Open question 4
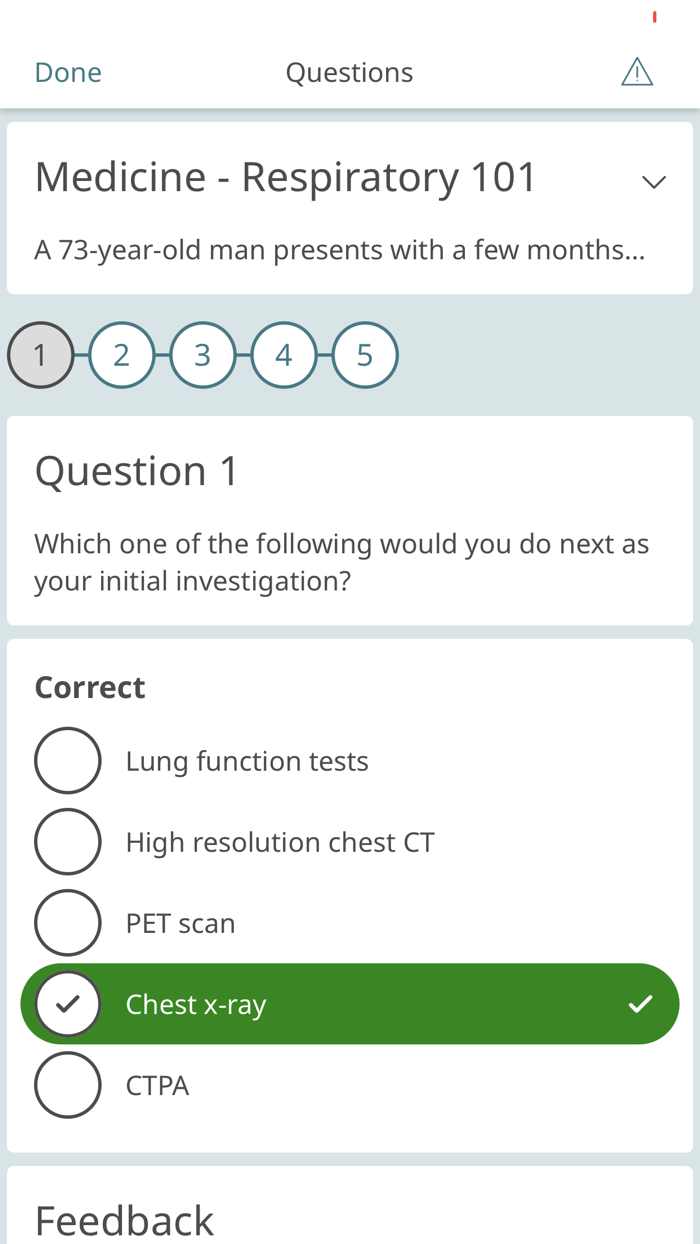700x1244 pixels. (x=284, y=354)
